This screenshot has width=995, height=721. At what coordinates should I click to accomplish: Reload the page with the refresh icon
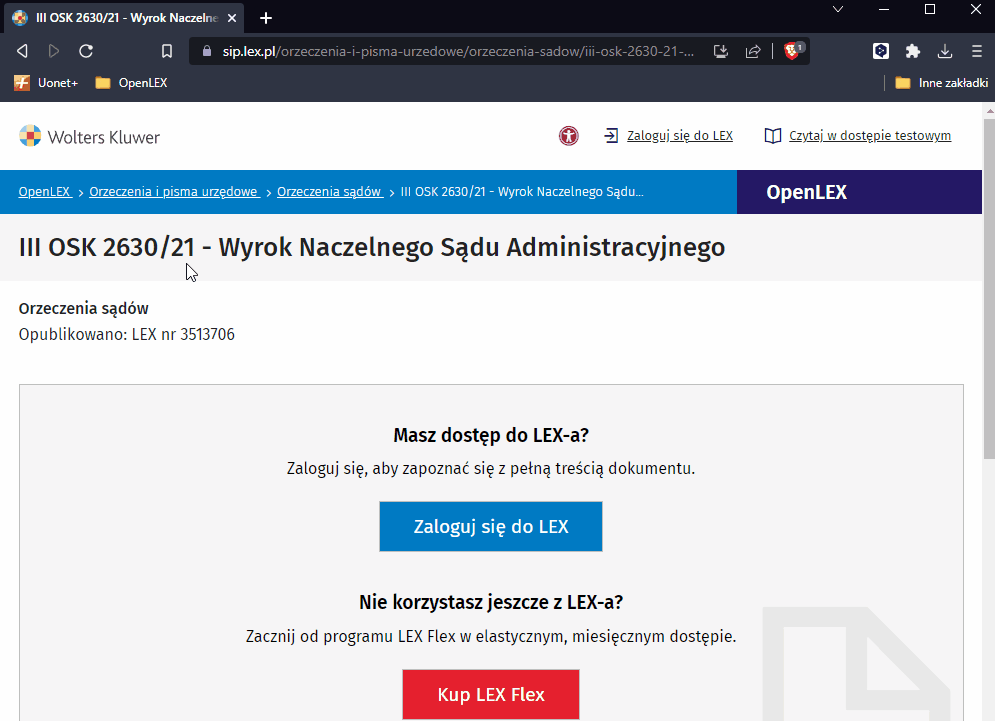(86, 51)
